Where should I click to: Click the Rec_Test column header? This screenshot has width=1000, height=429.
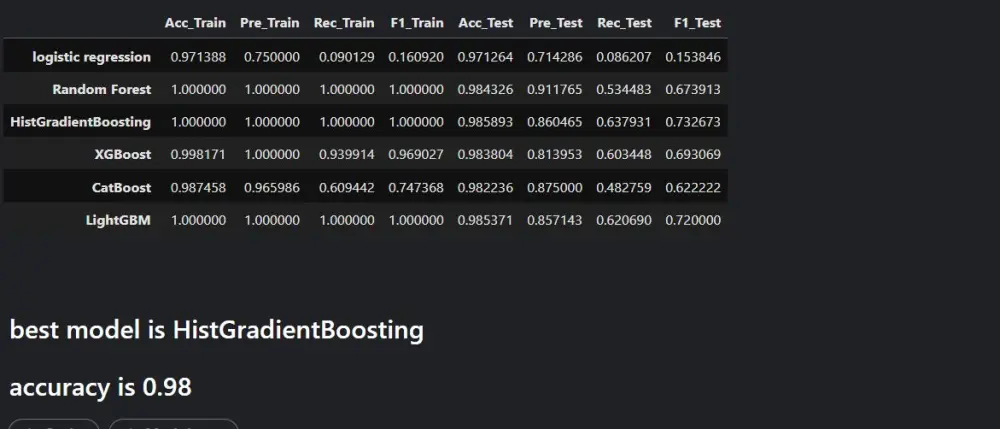click(x=624, y=23)
